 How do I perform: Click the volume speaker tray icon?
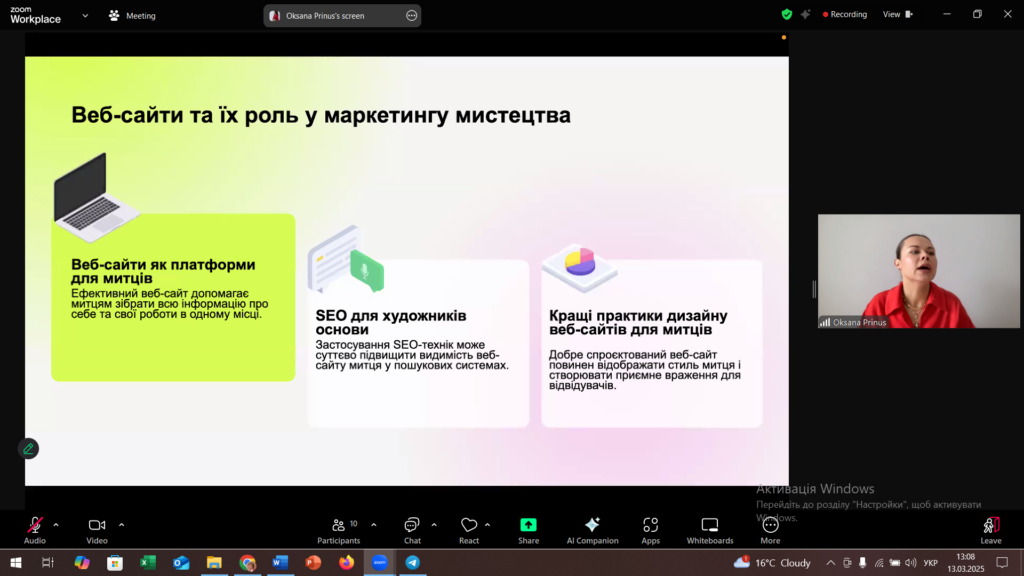[910, 562]
